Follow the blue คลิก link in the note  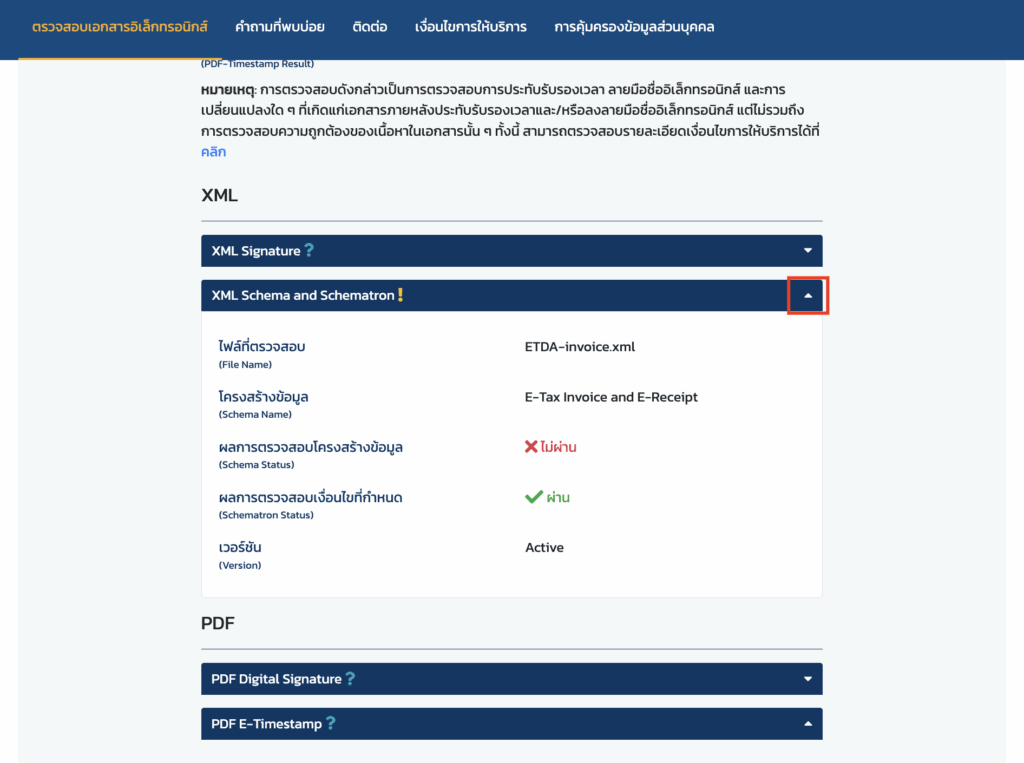pyautogui.click(x=214, y=152)
